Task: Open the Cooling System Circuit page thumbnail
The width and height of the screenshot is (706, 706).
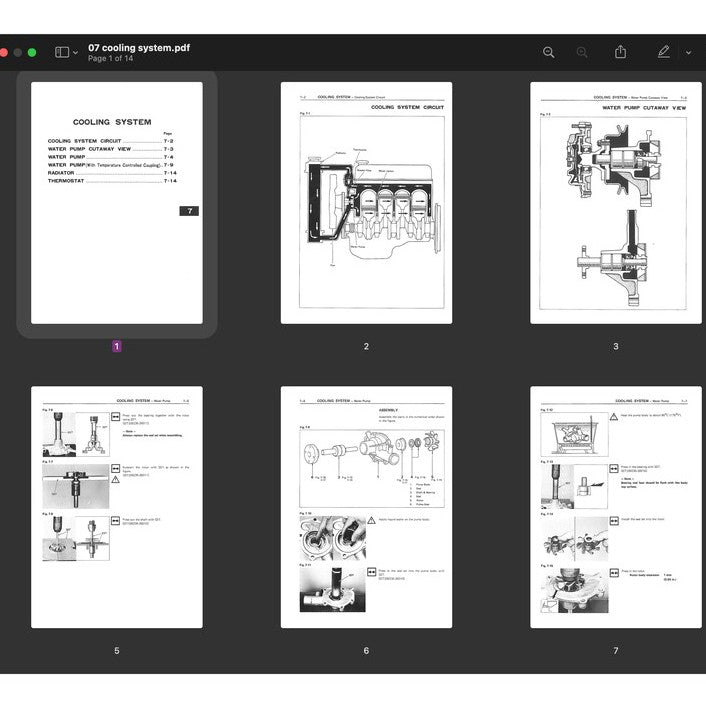Action: [366, 203]
